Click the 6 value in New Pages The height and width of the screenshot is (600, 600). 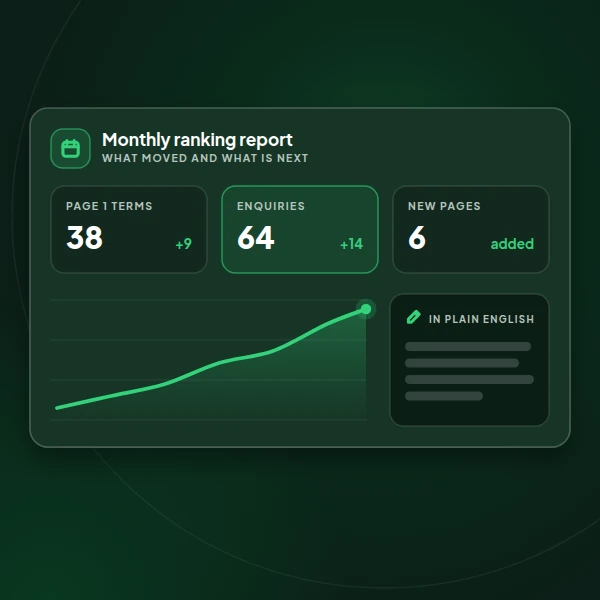coord(417,238)
